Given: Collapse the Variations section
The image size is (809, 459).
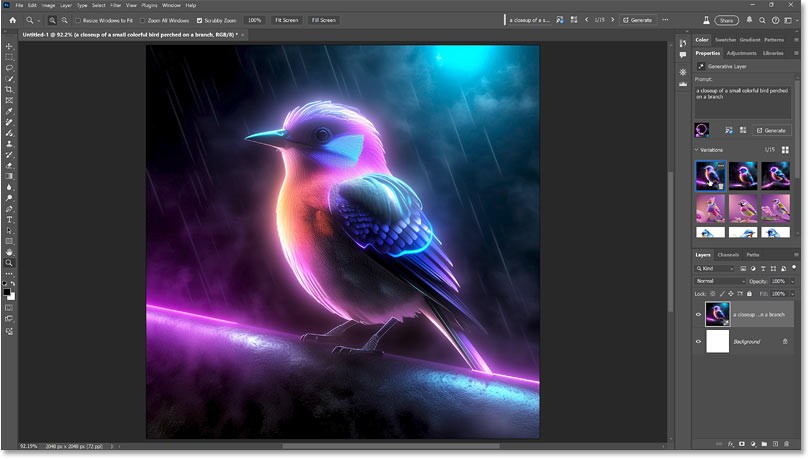Looking at the screenshot, I should (x=697, y=150).
